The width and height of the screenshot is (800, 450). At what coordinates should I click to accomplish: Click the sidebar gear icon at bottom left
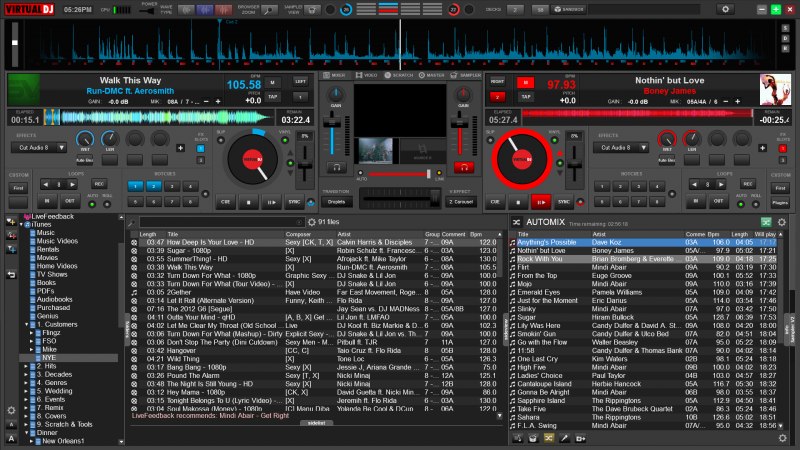click(x=11, y=410)
